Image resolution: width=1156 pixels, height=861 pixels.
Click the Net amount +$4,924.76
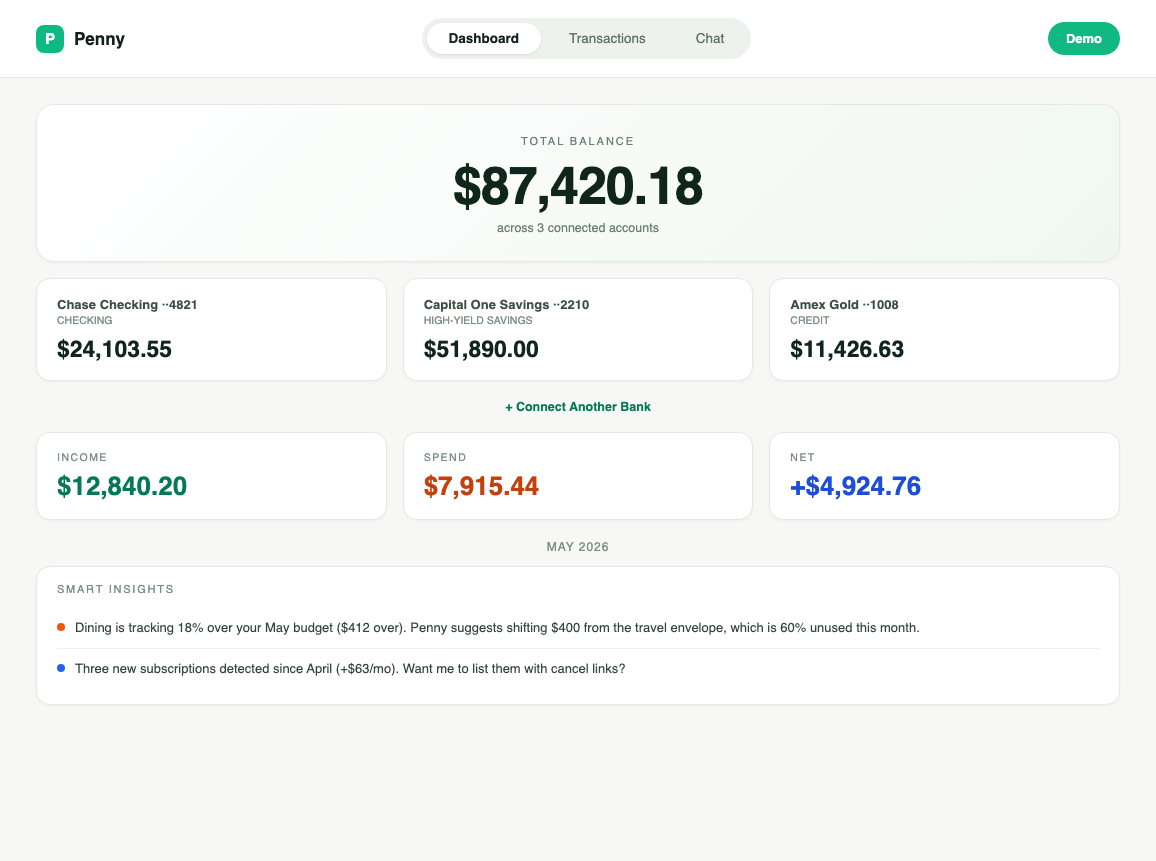855,486
